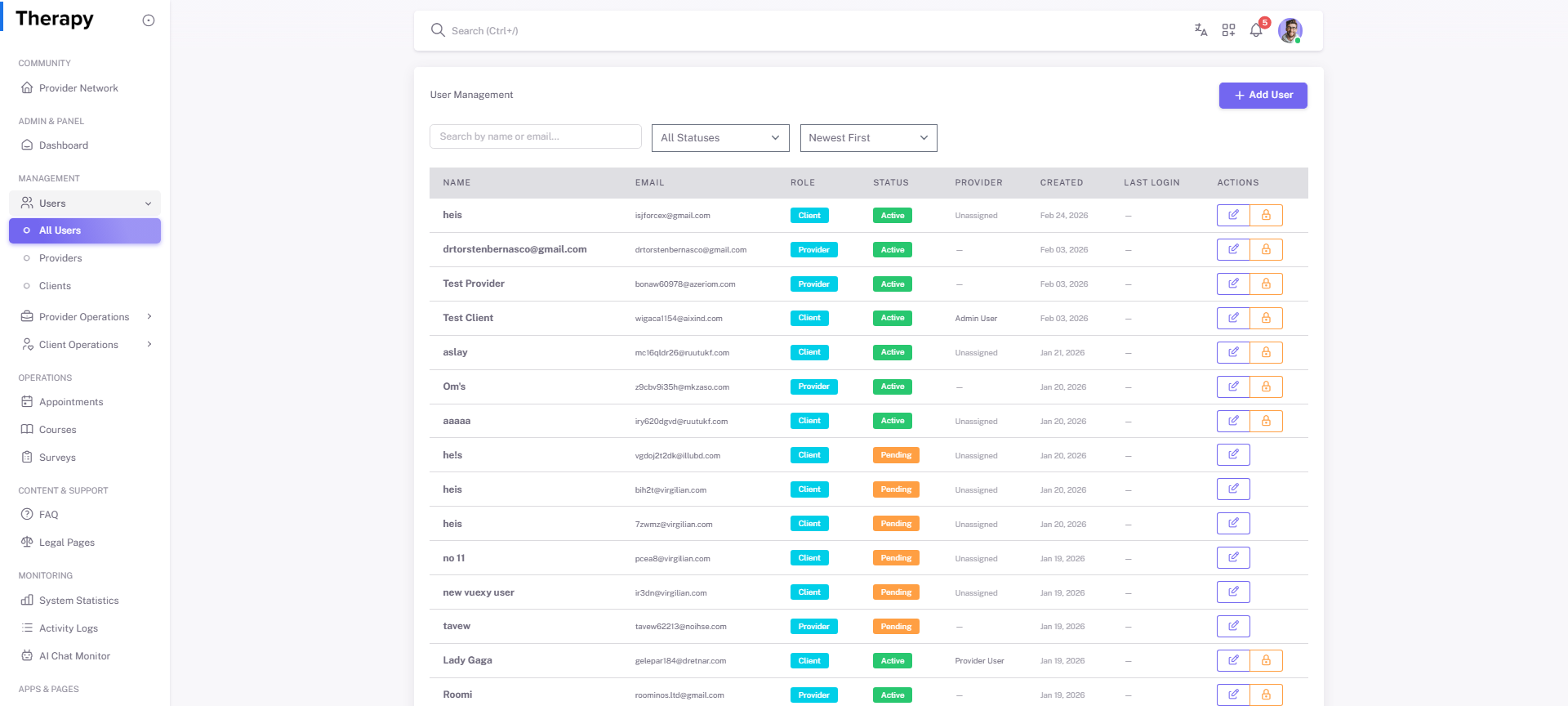
Task: Edit the 7zwmz@virgilian.com user
Action: click(1233, 523)
